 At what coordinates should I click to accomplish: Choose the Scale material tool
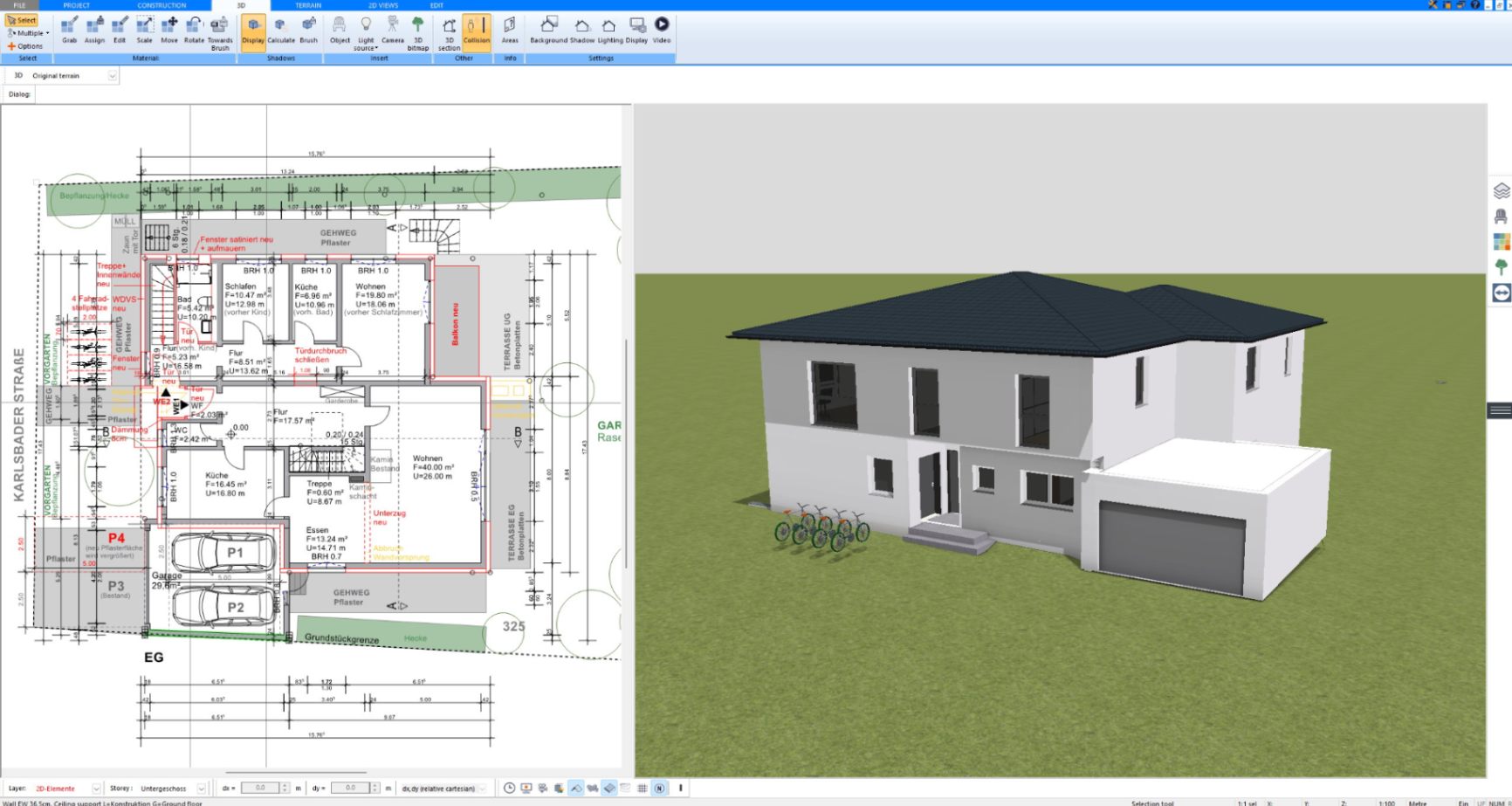(x=144, y=30)
